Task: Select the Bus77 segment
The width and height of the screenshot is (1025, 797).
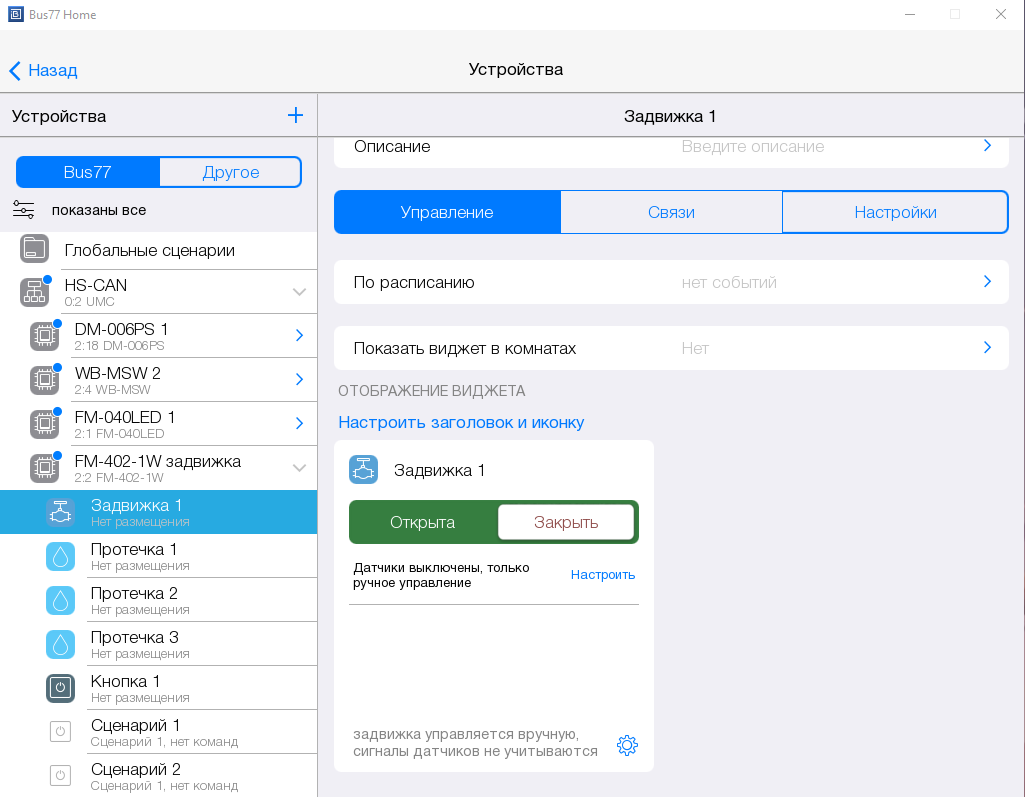Action: (x=88, y=172)
